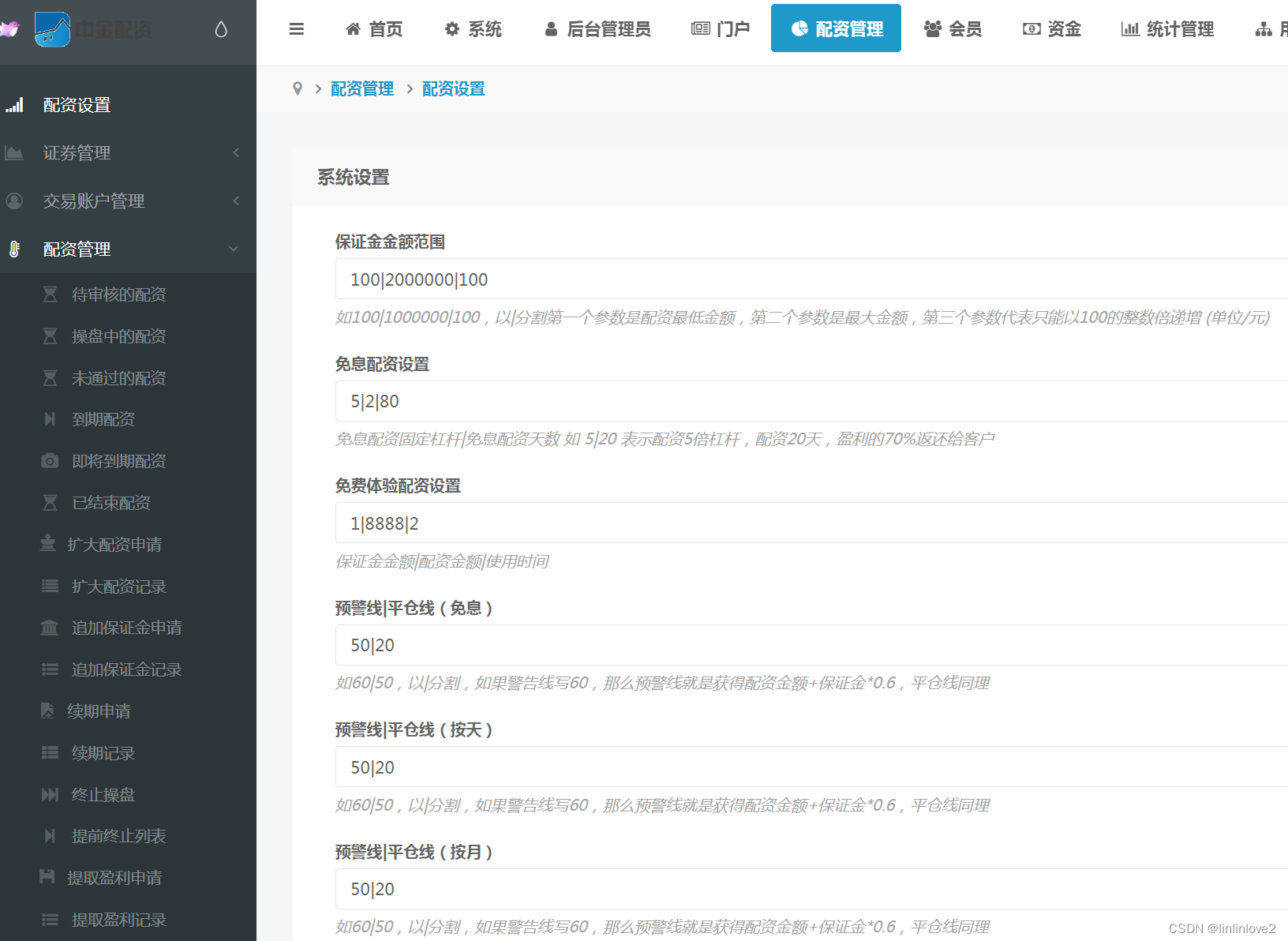Open the 会员 members tab
Screen dimensions: 1288x941
coord(953,29)
